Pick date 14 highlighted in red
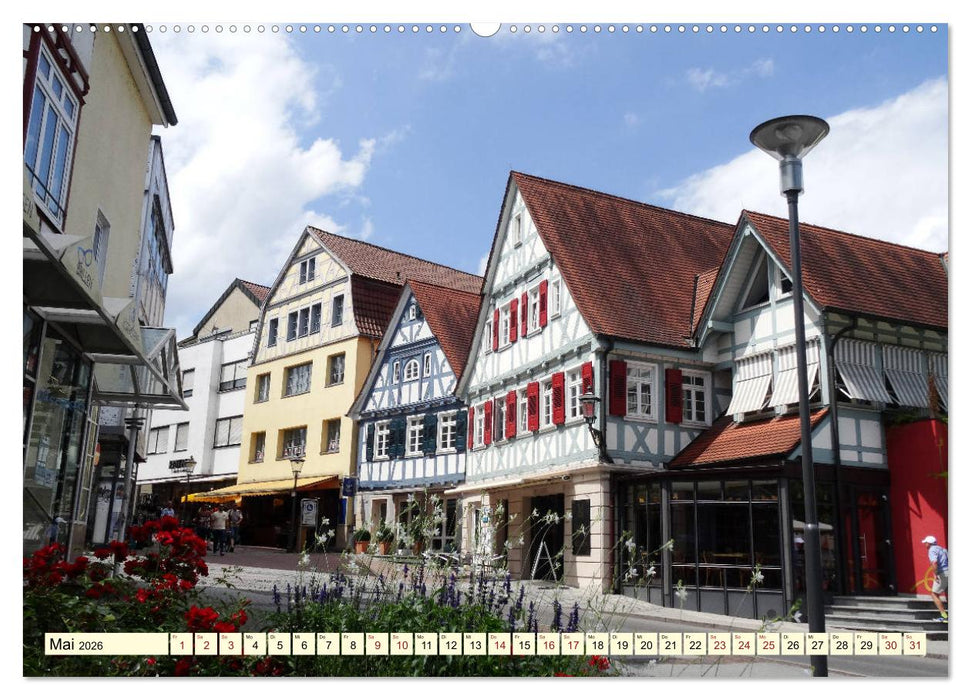Viewport: 971px width, 700px height. point(502,646)
